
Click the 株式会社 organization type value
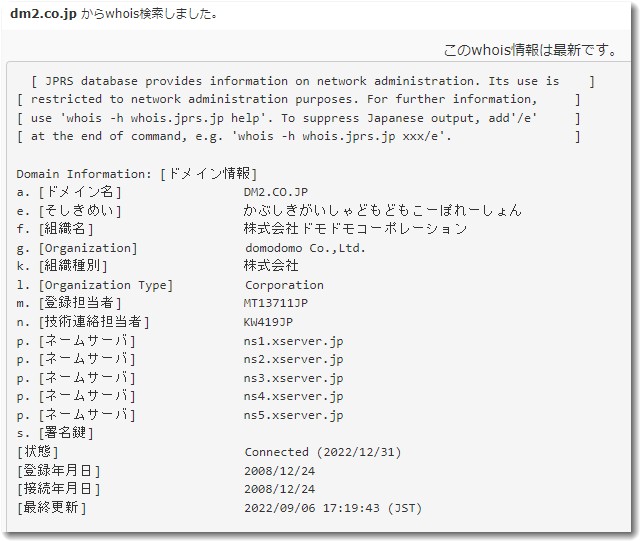271,266
